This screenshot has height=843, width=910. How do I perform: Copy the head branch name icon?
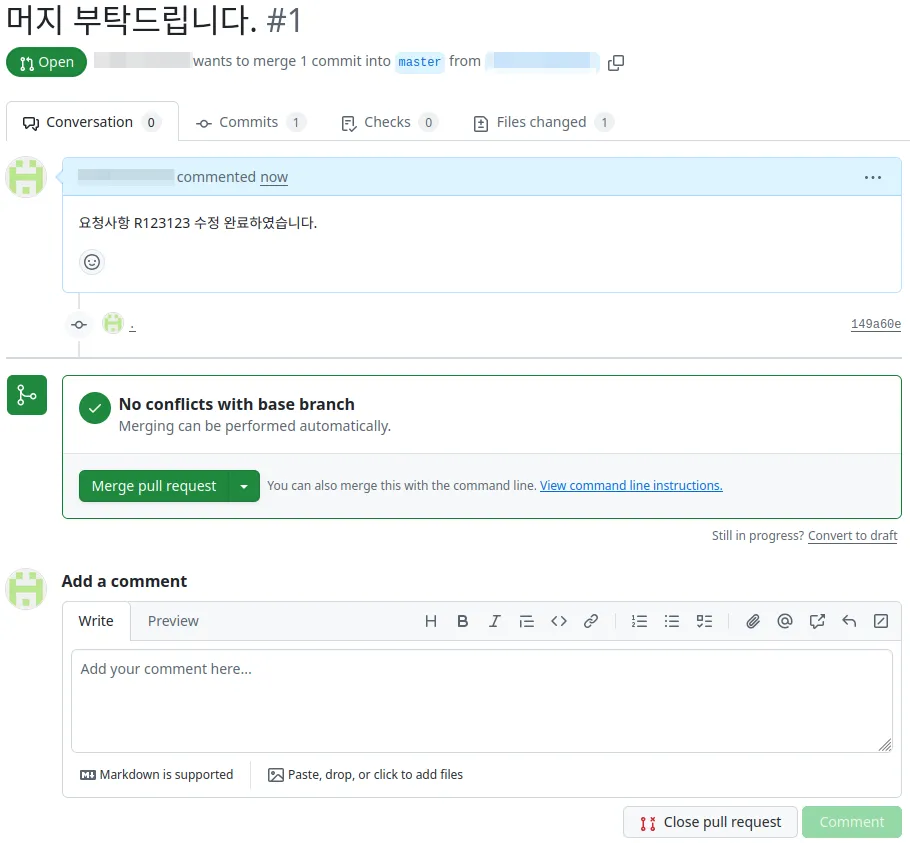tap(616, 63)
